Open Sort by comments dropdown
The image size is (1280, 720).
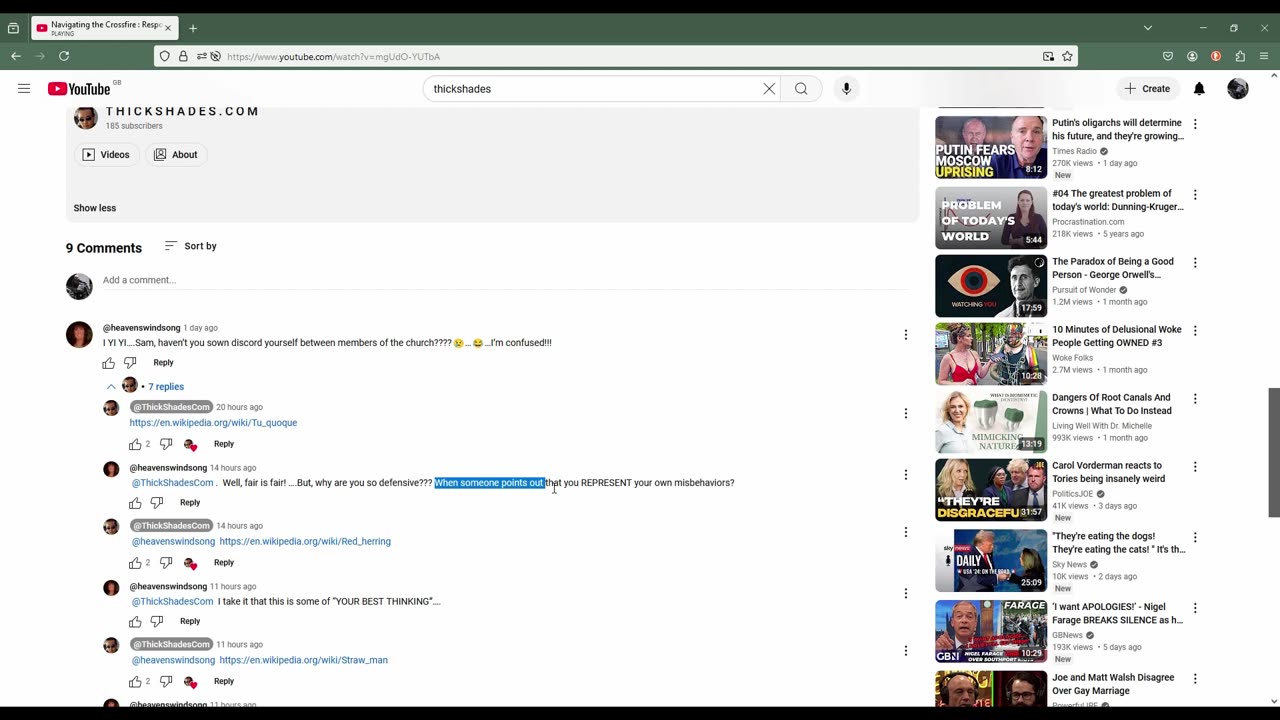190,246
